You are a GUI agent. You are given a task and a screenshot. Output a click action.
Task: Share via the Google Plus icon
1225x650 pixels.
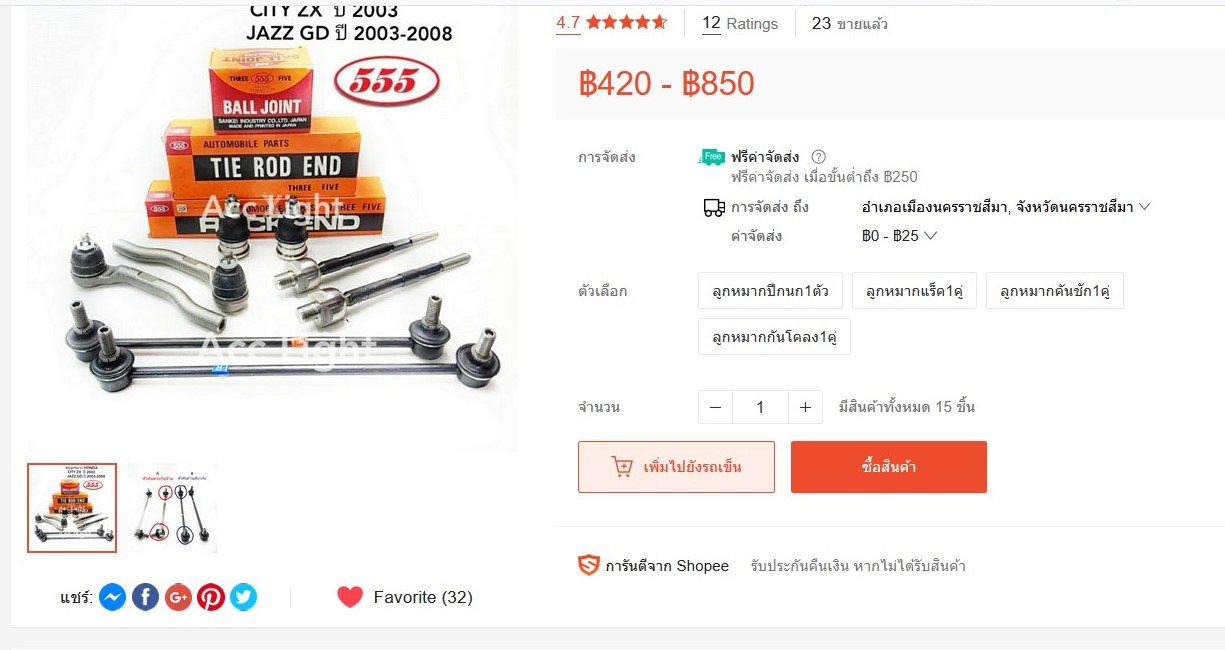178,597
